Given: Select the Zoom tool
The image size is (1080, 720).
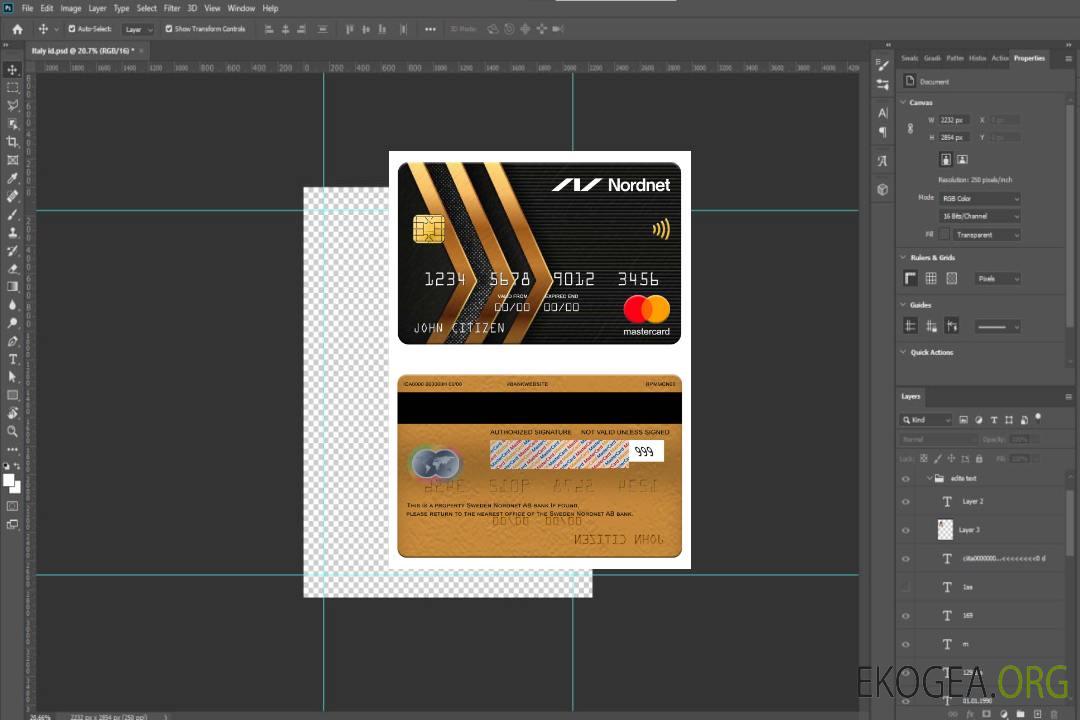Looking at the screenshot, I should pos(12,431).
